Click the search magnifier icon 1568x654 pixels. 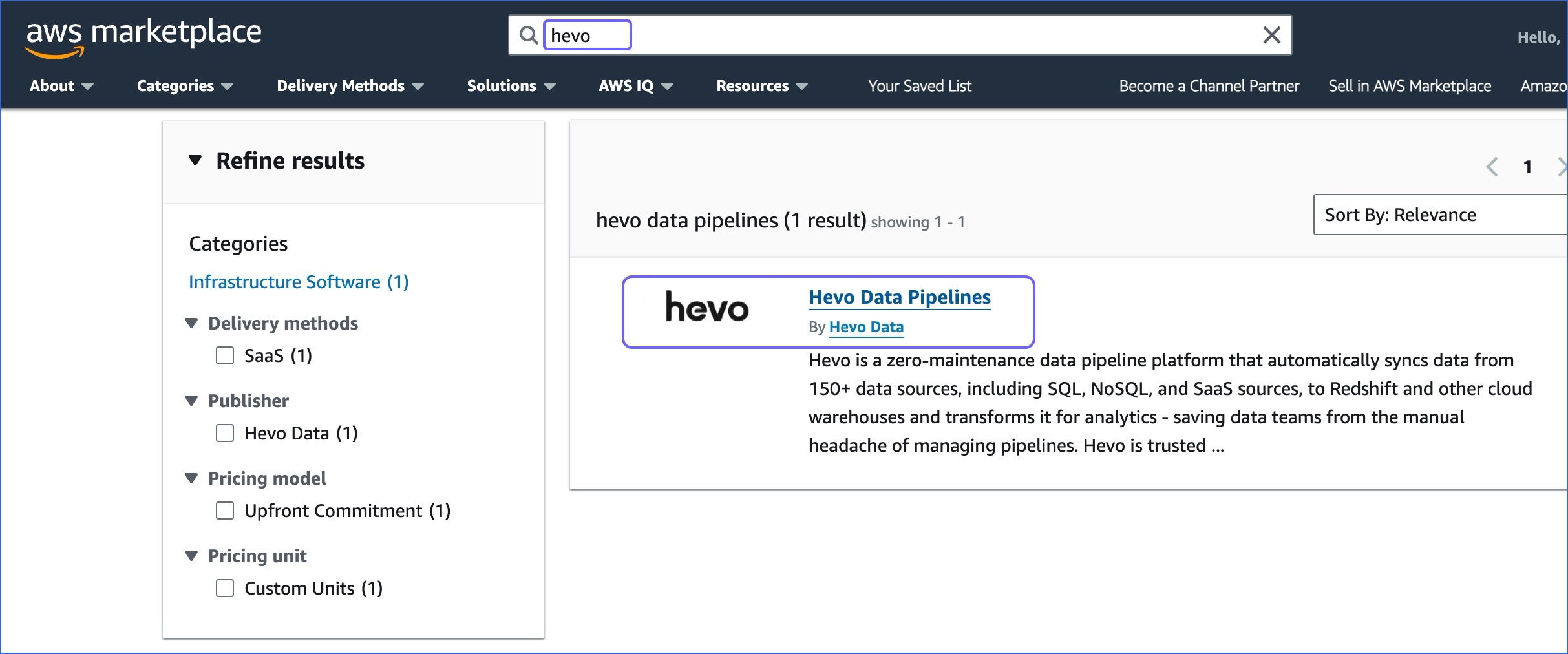(529, 35)
